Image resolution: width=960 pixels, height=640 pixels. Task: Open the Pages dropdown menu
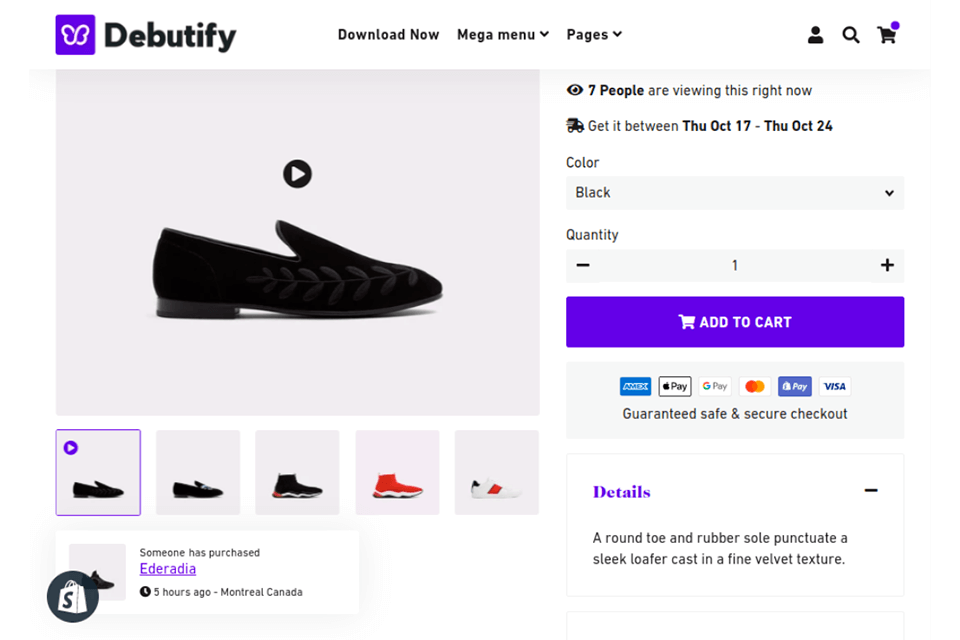click(x=594, y=34)
